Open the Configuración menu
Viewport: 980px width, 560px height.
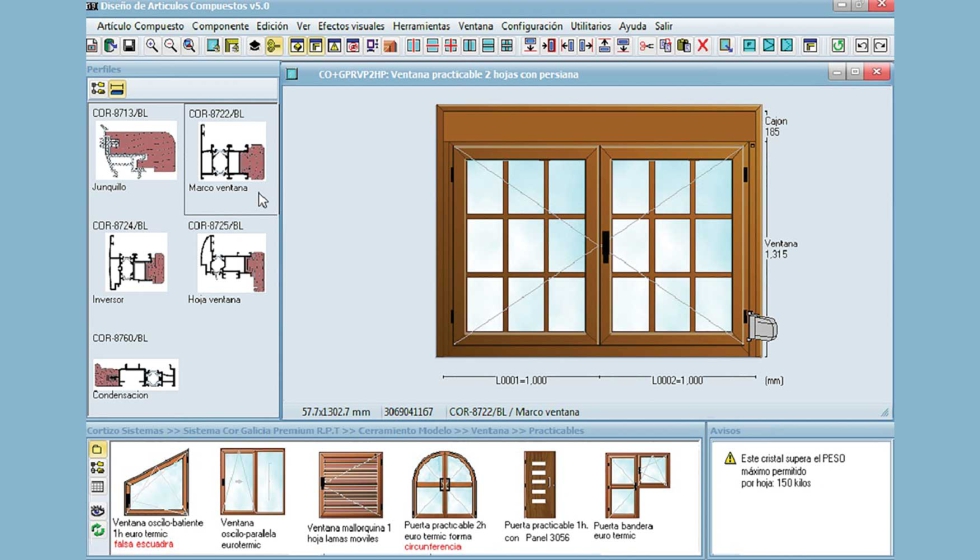[x=531, y=26]
